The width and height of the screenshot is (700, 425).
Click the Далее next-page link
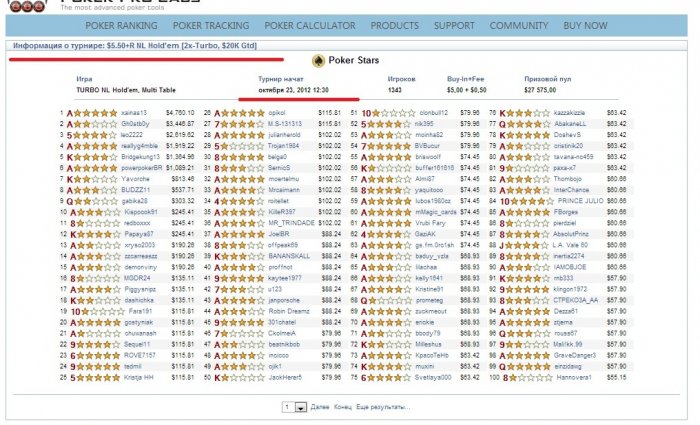[x=320, y=407]
